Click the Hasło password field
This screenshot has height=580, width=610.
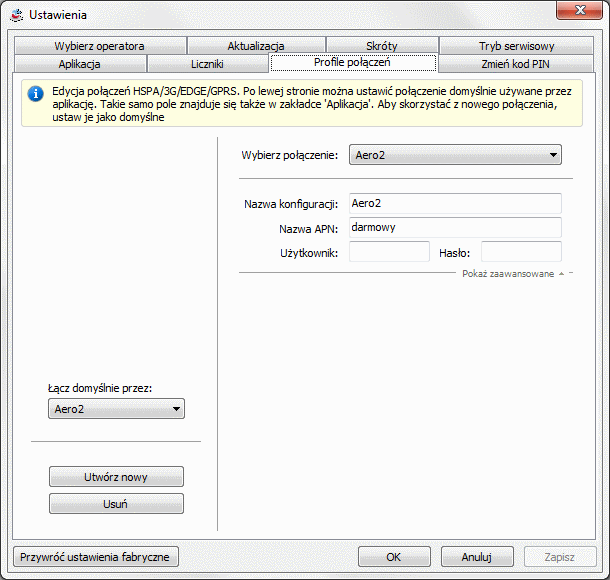[x=521, y=252]
